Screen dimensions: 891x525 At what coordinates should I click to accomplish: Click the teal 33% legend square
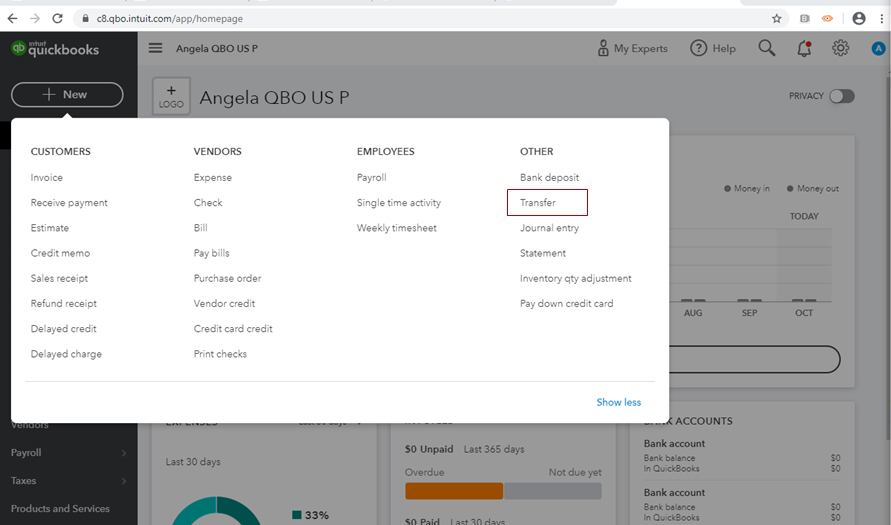coord(297,515)
